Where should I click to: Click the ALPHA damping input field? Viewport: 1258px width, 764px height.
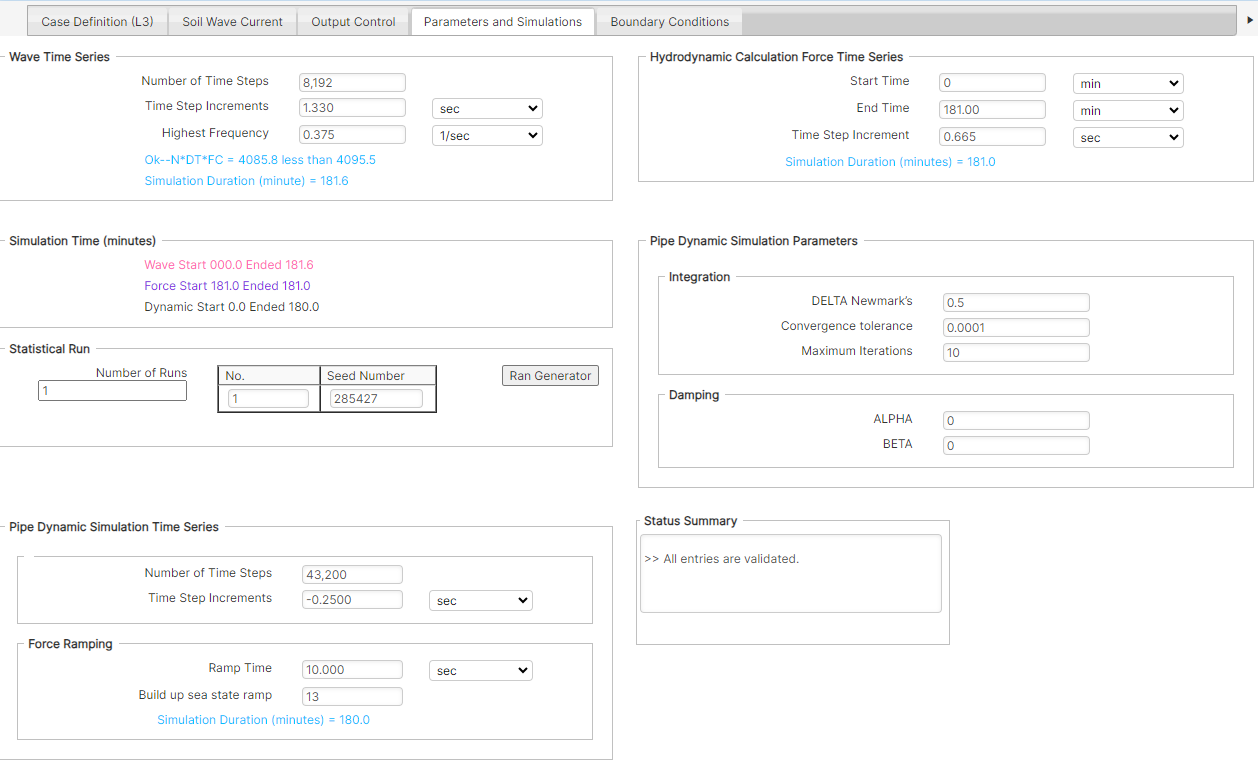1016,420
